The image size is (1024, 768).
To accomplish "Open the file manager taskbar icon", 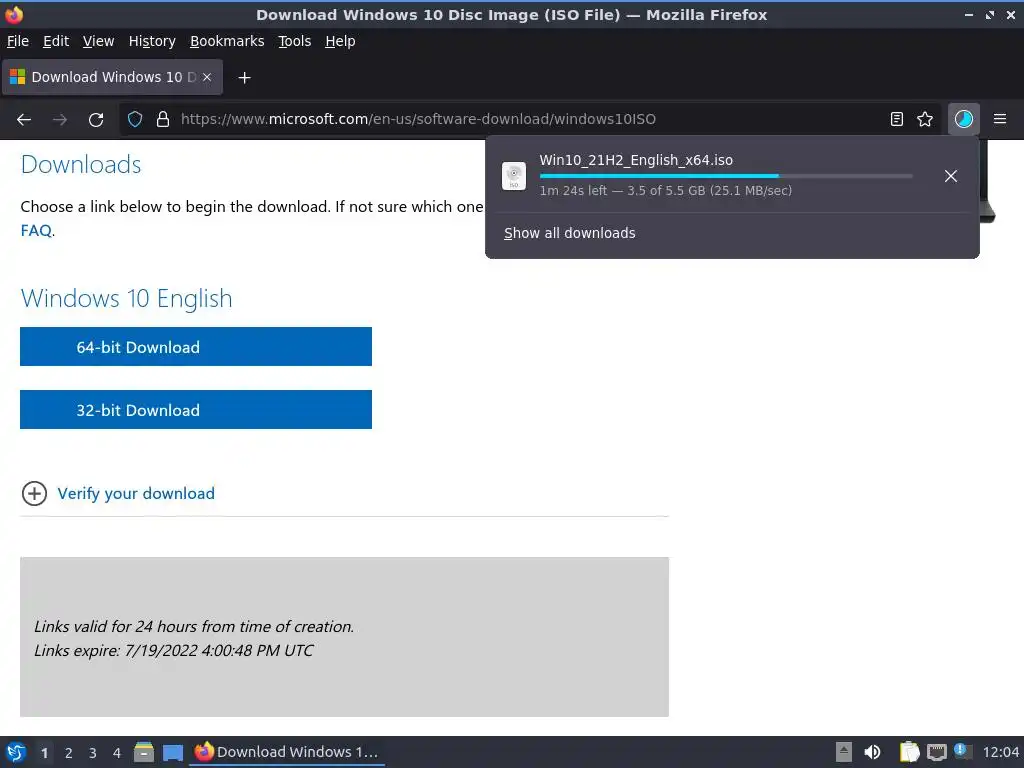I will tap(144, 752).
